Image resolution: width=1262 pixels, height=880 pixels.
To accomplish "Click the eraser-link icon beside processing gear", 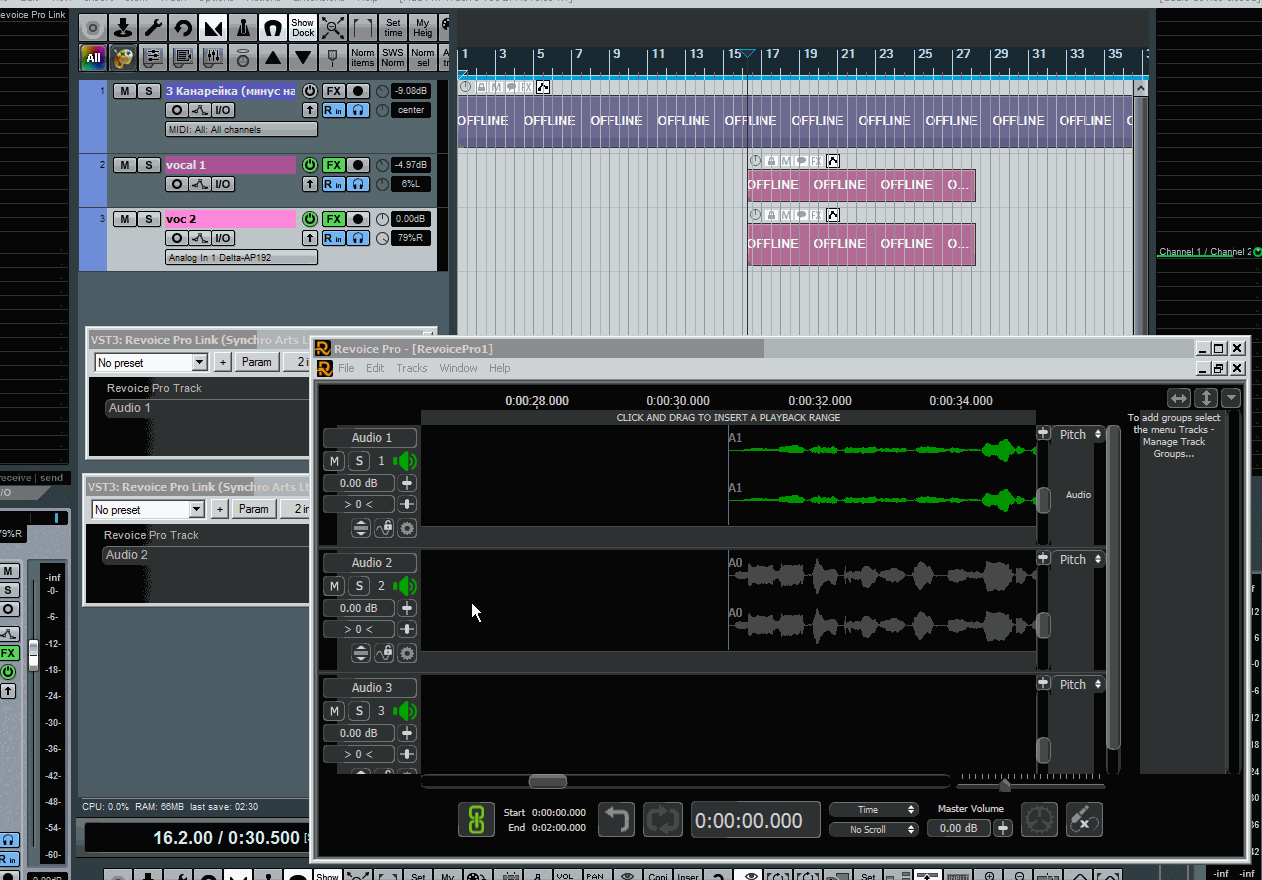I will [x=1084, y=820].
